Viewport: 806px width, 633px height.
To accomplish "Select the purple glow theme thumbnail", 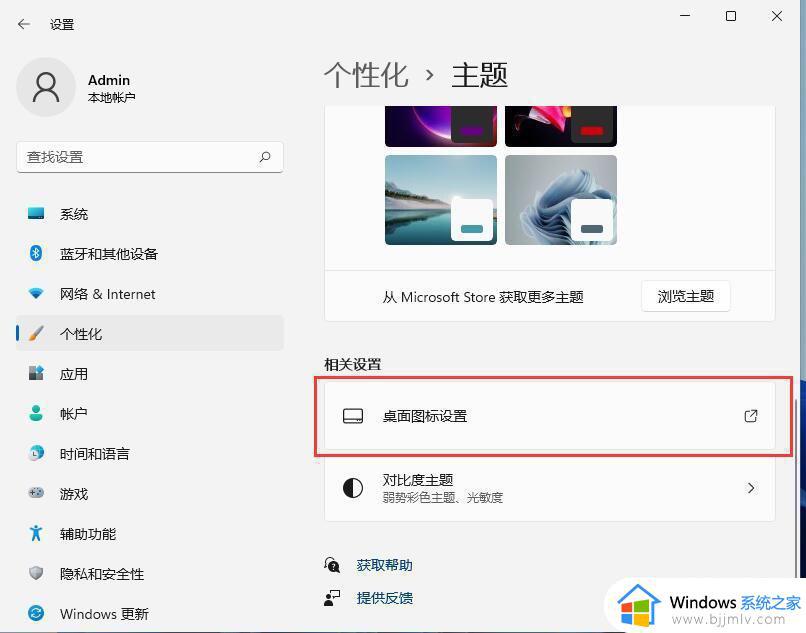I will click(x=441, y=126).
